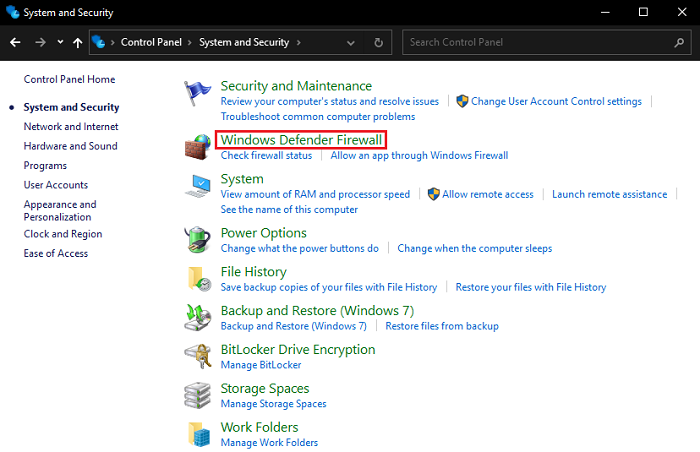Open the recent locations dropdown arrow
Viewport: 700px width, 452px height.
pos(60,43)
